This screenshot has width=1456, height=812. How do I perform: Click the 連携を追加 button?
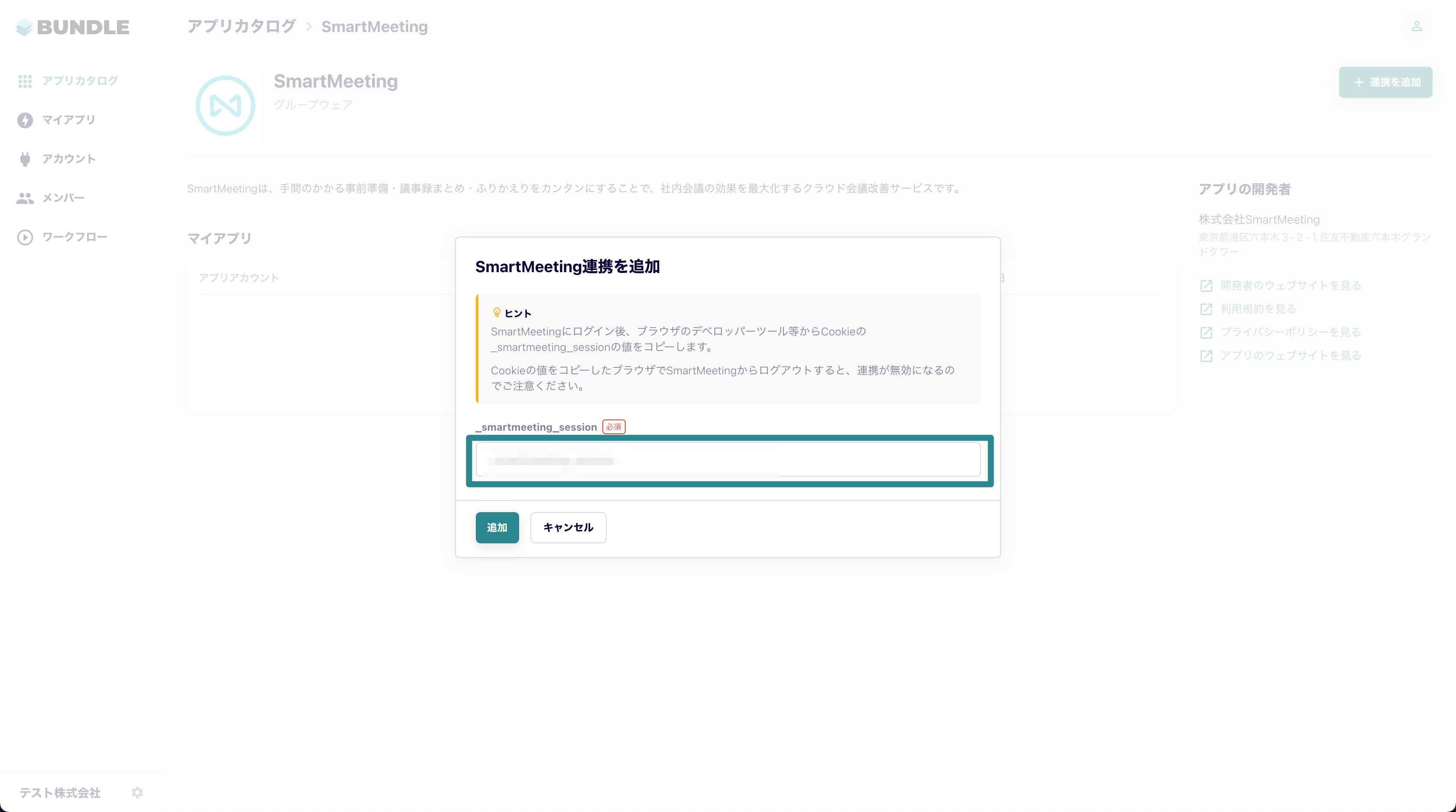1385,82
